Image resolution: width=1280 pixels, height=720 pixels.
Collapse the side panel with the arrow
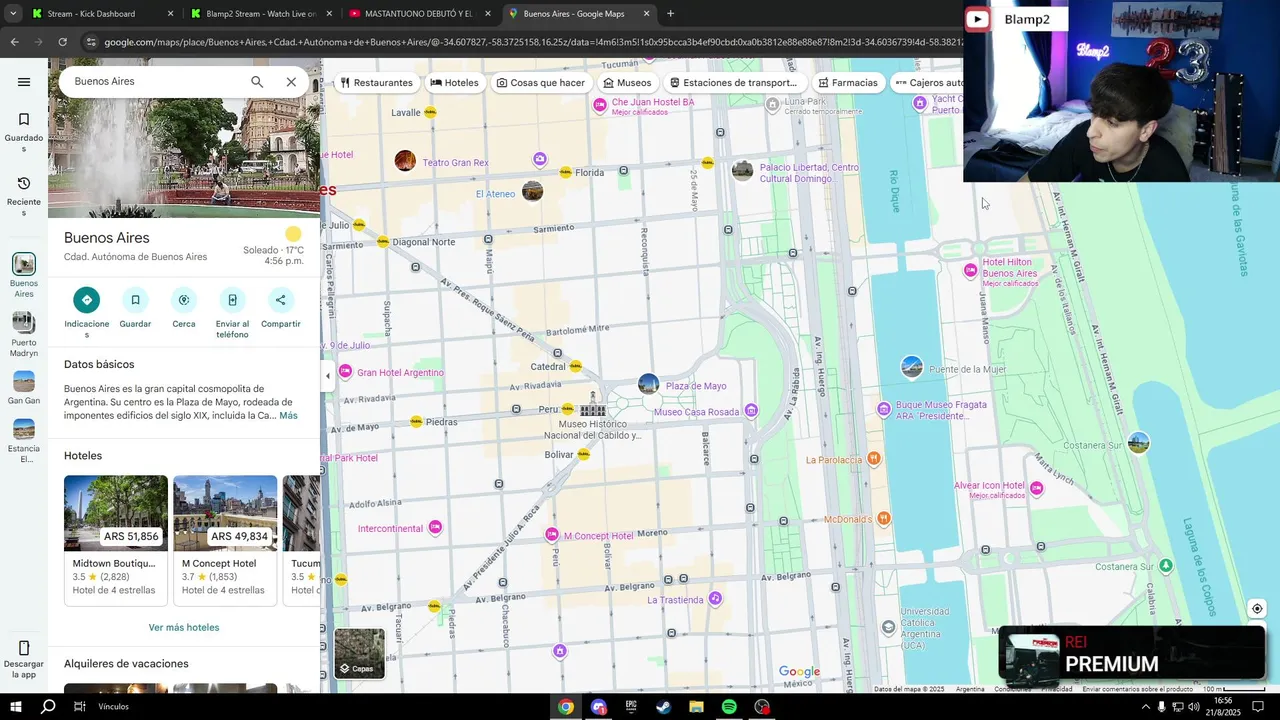[x=328, y=376]
